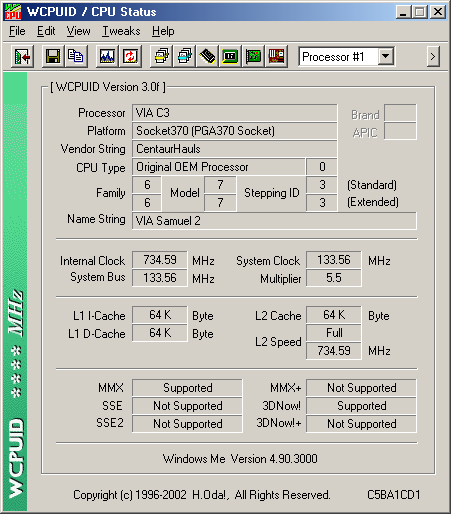Expand toolbar overflow chevron at right
451x514 pixels.
tap(433, 57)
